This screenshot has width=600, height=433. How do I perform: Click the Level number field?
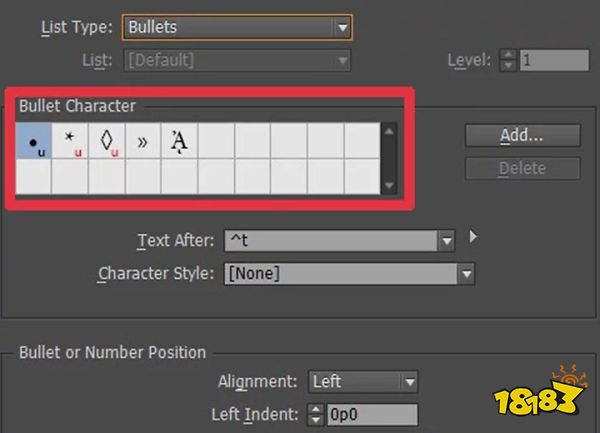[553, 60]
